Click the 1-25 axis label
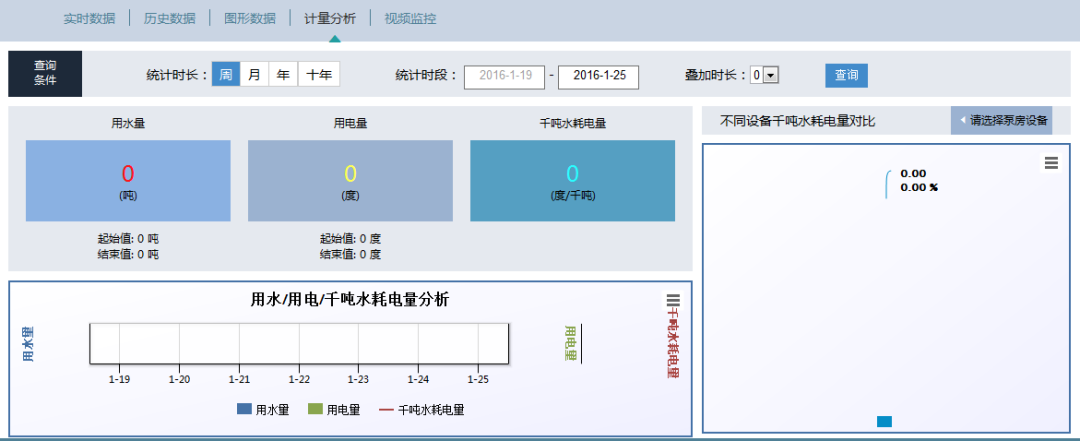 478,379
